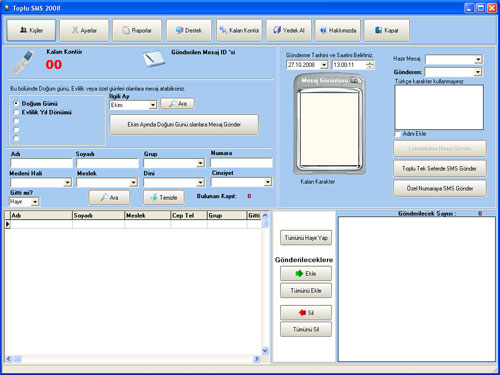Viewport: 500px width, 375px height.
Task: Click Toplu Tek Seferde SMS Gönder
Action: (440, 169)
